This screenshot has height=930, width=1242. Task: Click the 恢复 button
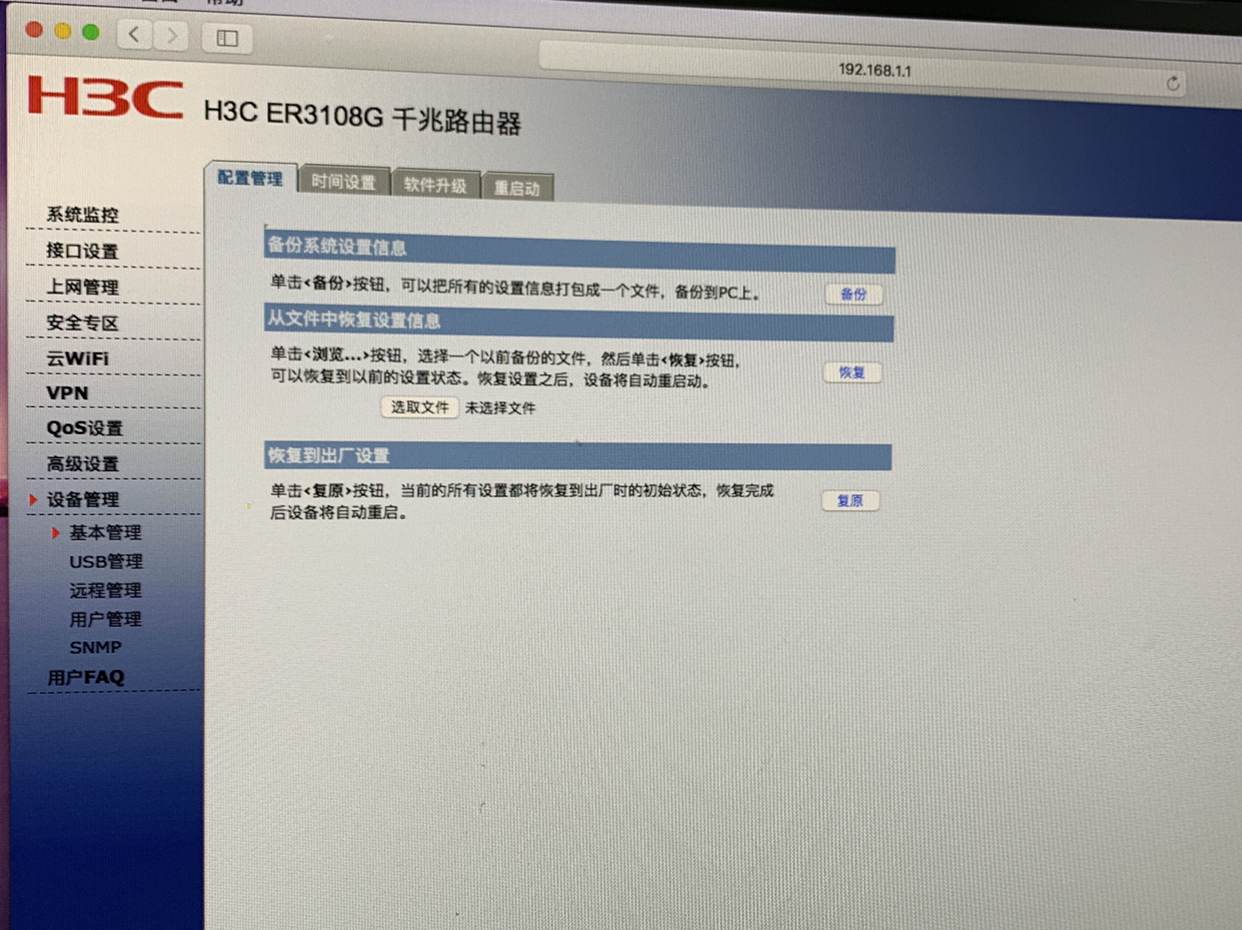tap(852, 372)
